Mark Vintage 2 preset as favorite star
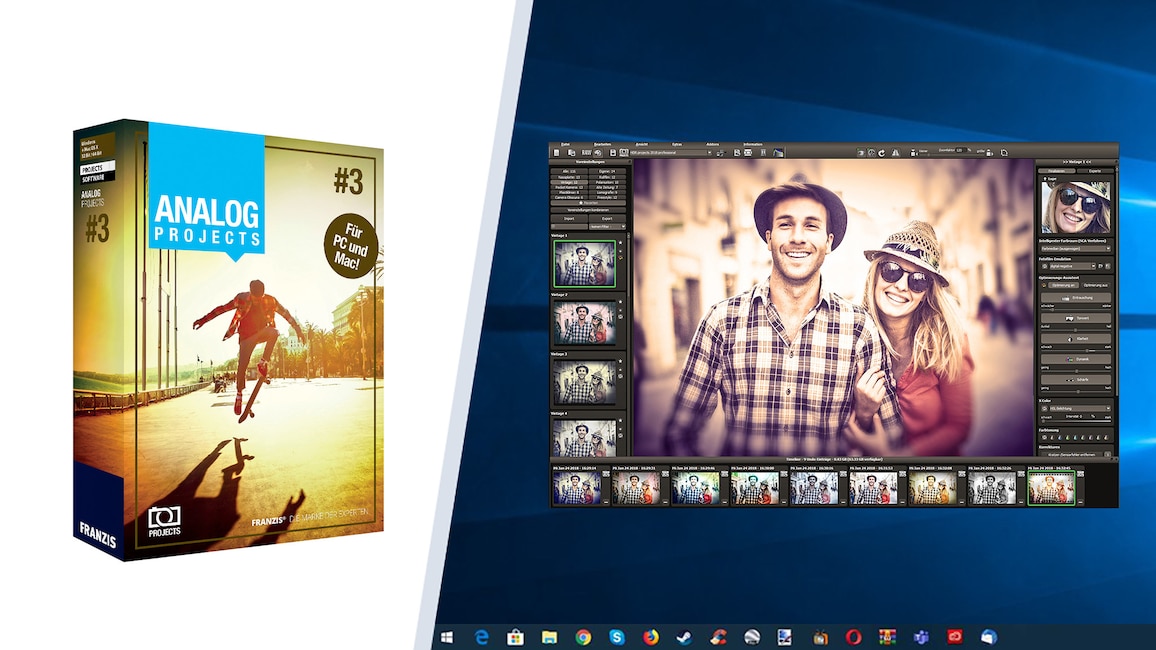Screen dimensions: 1156x650 pos(620,301)
